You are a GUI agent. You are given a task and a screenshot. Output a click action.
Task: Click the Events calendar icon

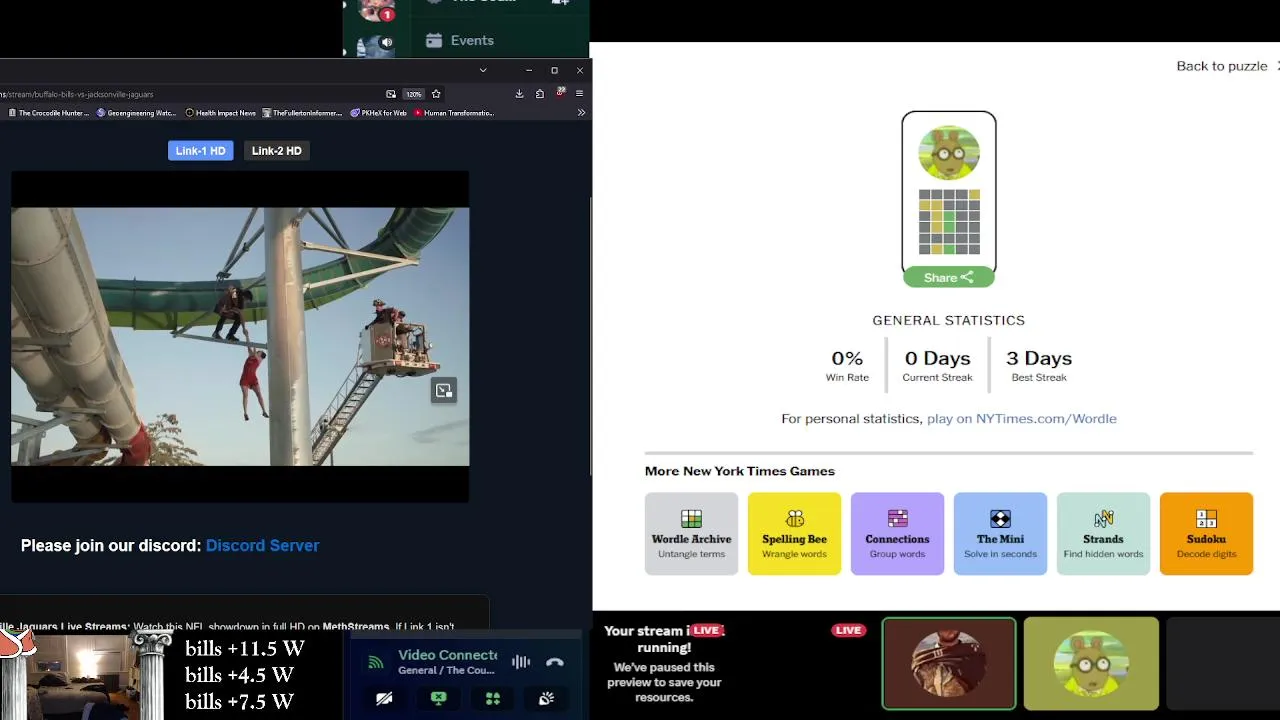[434, 40]
